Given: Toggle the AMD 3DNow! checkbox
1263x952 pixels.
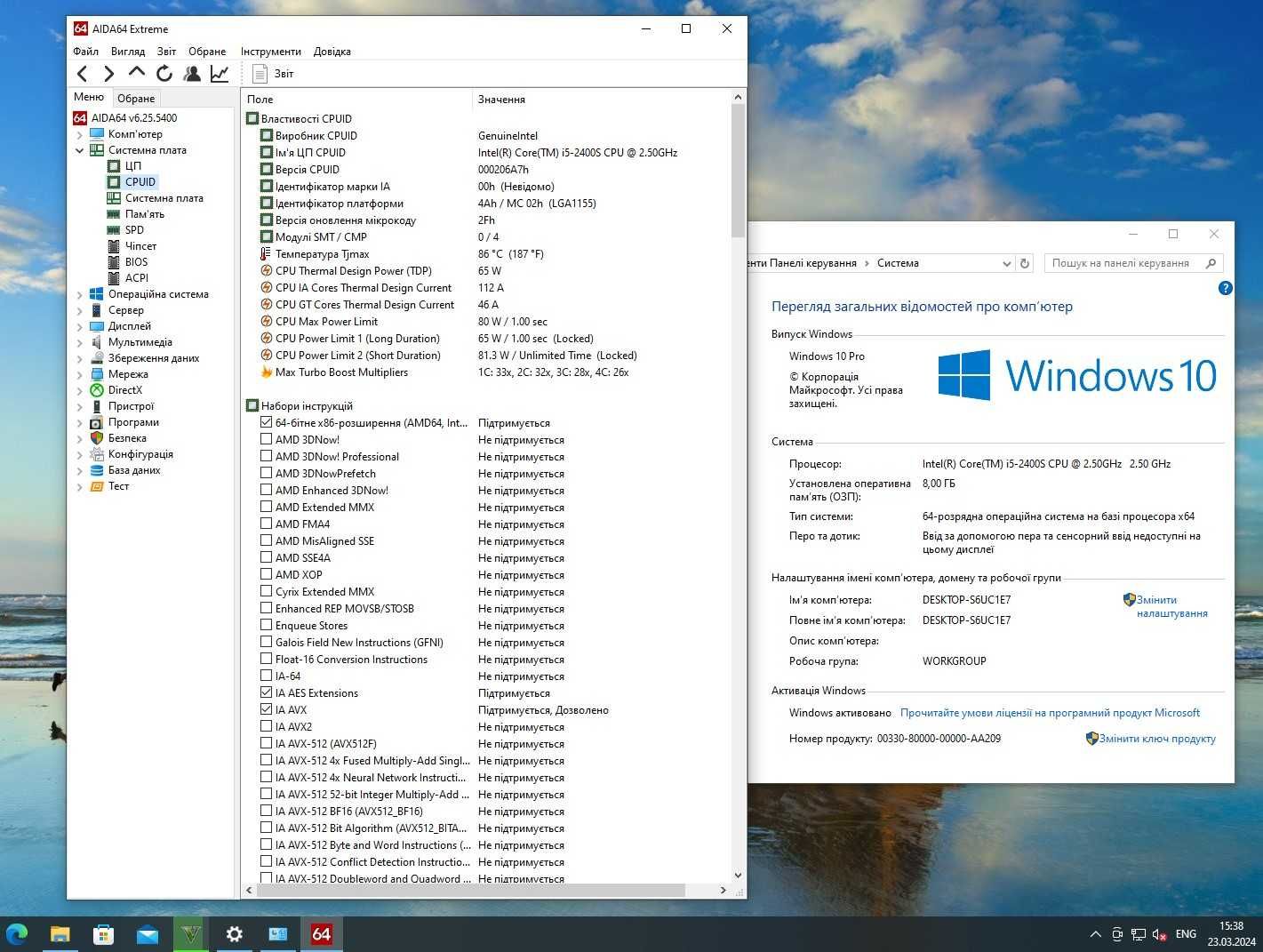Looking at the screenshot, I should pyautogui.click(x=266, y=440).
